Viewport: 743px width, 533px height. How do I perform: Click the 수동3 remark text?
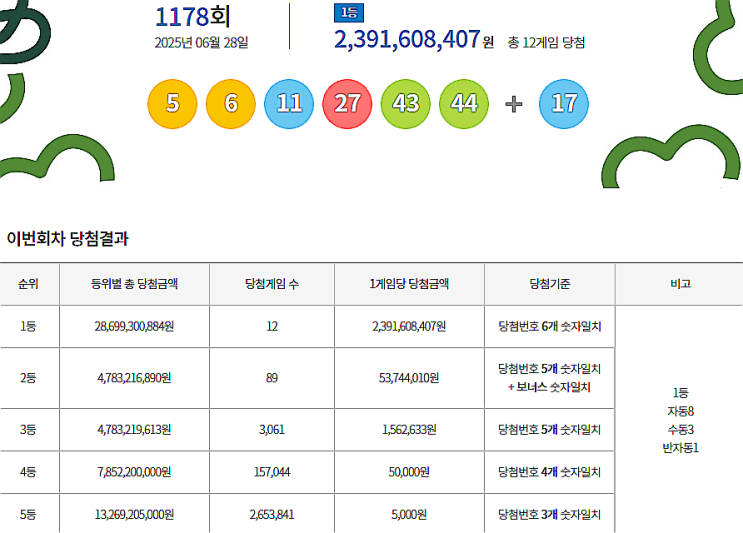click(680, 430)
